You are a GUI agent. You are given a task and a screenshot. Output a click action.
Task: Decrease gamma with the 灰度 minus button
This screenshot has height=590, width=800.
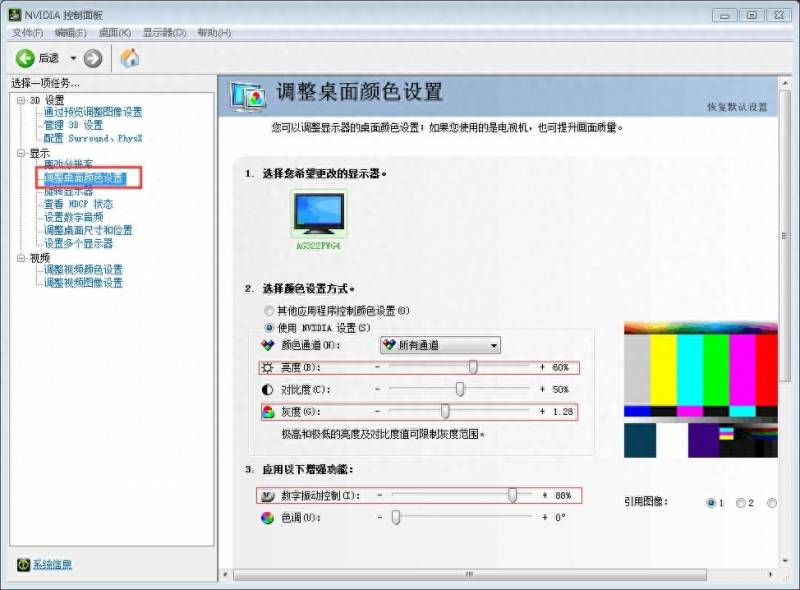pos(378,411)
